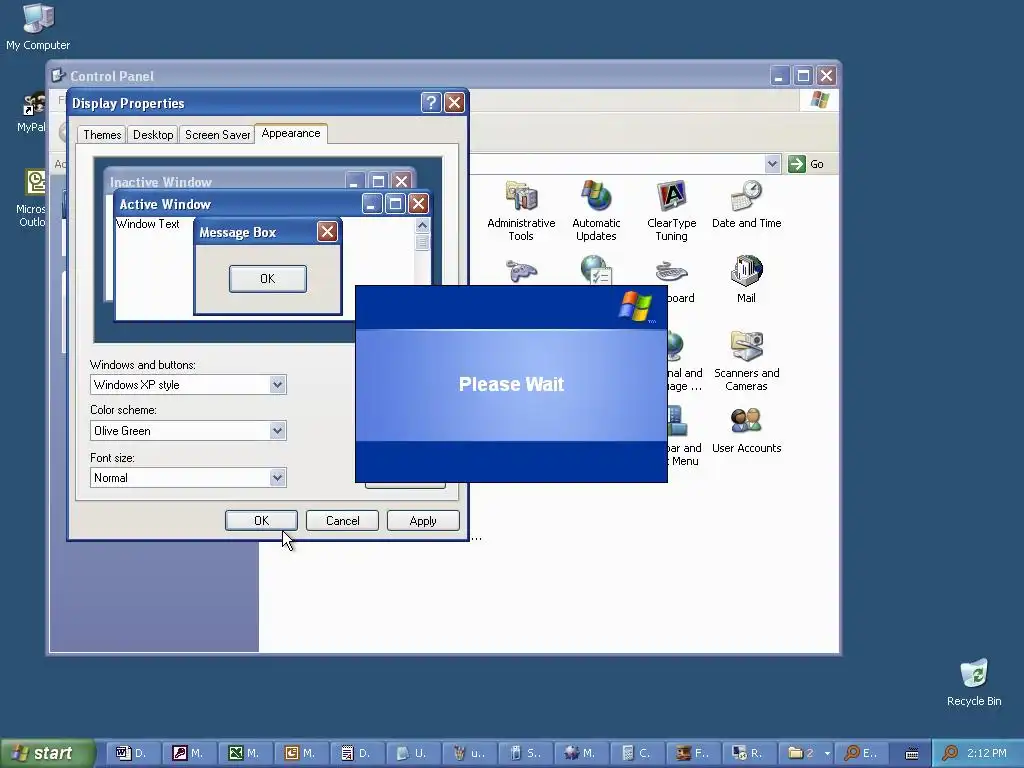
Task: Select the MyPal desktop shortcut
Action: point(30,112)
